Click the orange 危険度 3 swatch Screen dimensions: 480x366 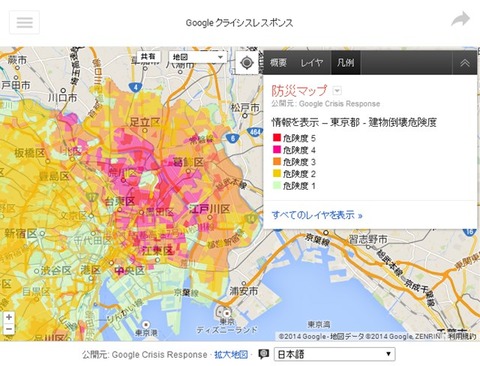click(x=277, y=161)
